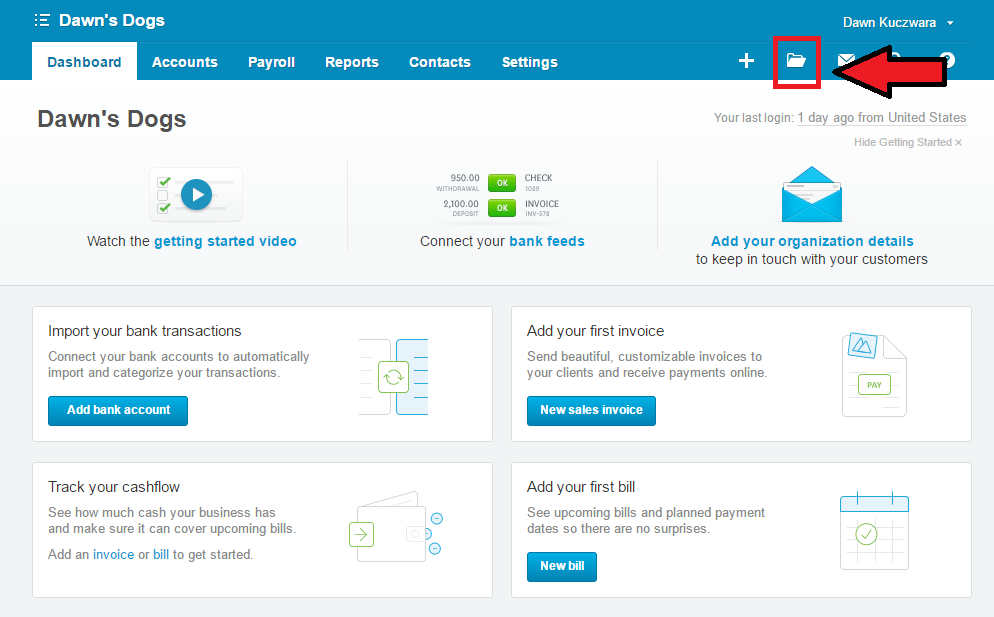Image resolution: width=994 pixels, height=617 pixels.
Task: Open the Payroll tab
Action: pos(271,62)
